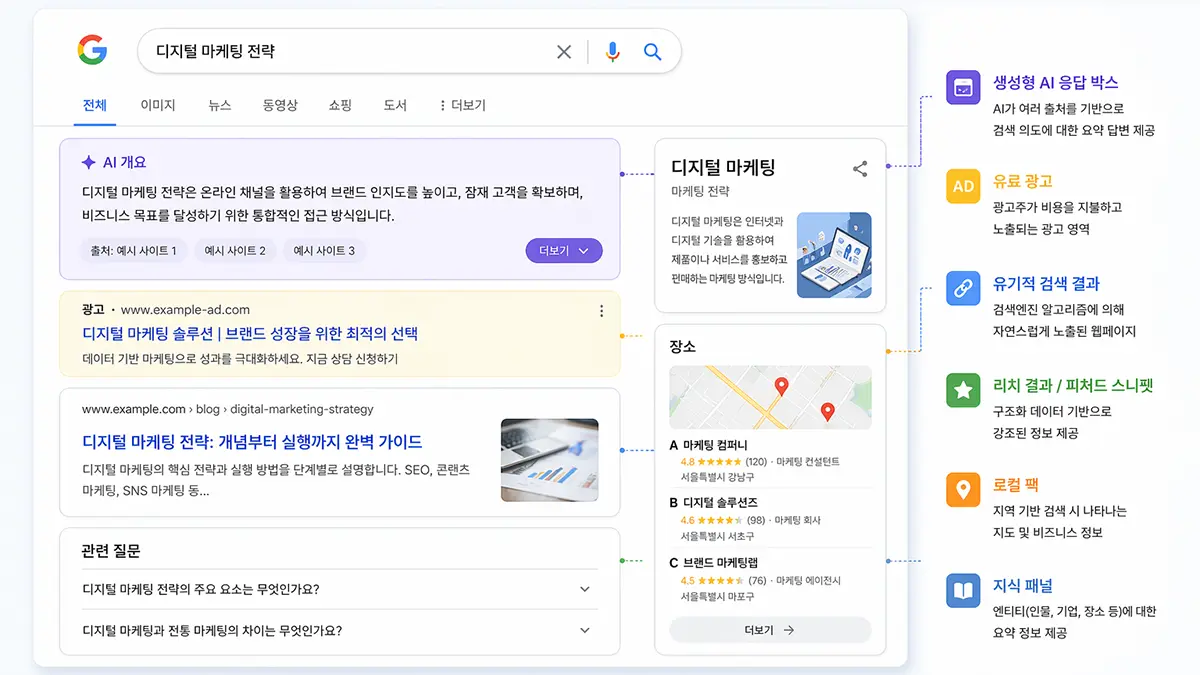Click 더보기 at the bottom of 장소 panel
Image resolution: width=1200 pixels, height=675 pixels.
pos(769,630)
